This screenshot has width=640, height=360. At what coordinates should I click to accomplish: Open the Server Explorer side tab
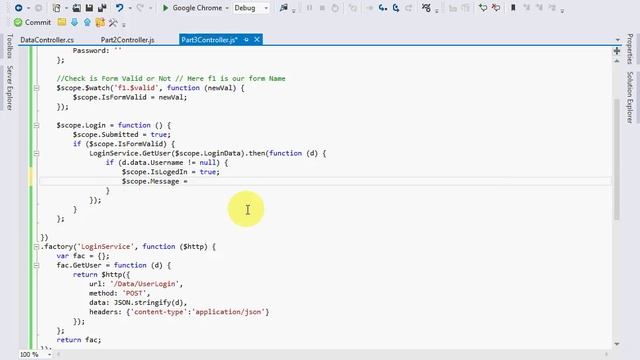[9, 88]
